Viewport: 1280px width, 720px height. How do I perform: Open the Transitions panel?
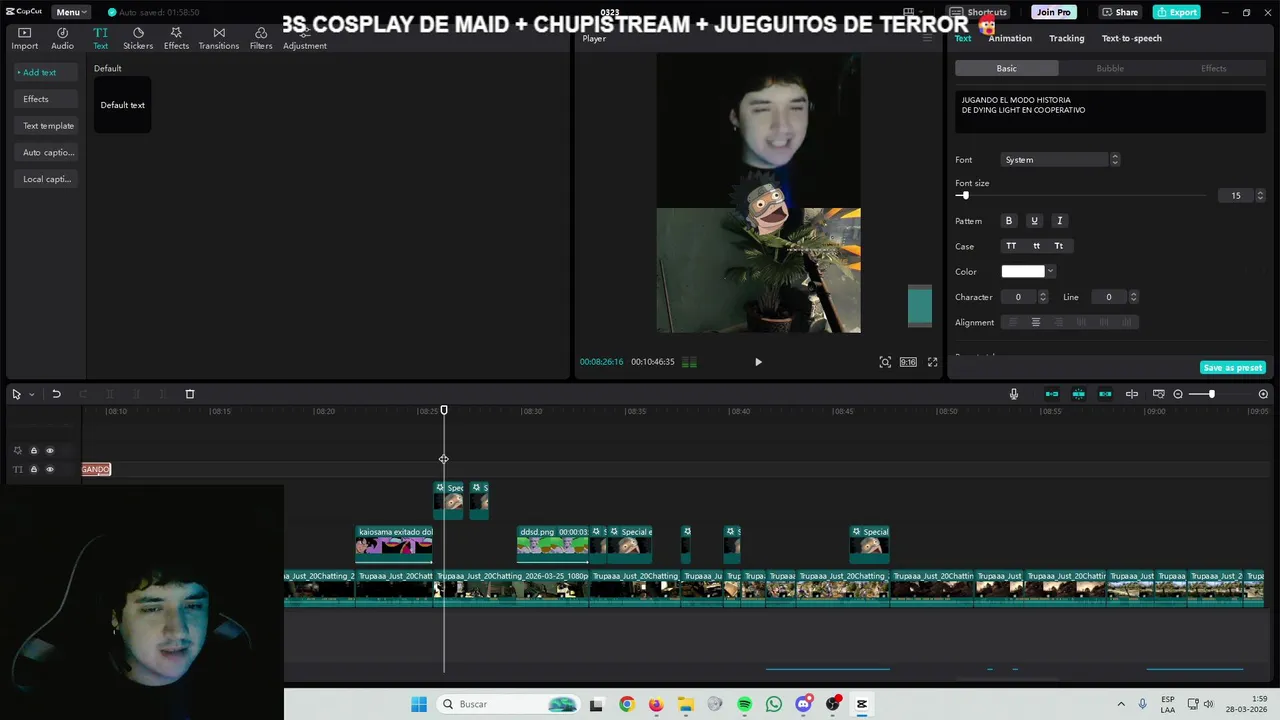click(219, 38)
